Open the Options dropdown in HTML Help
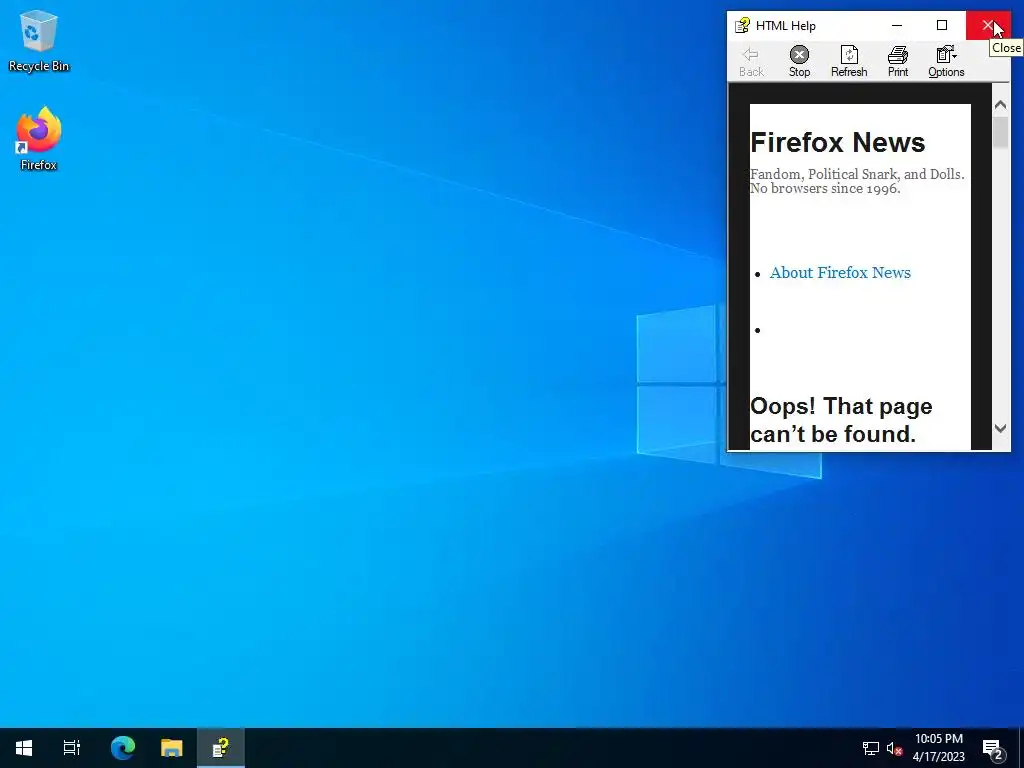 point(946,62)
